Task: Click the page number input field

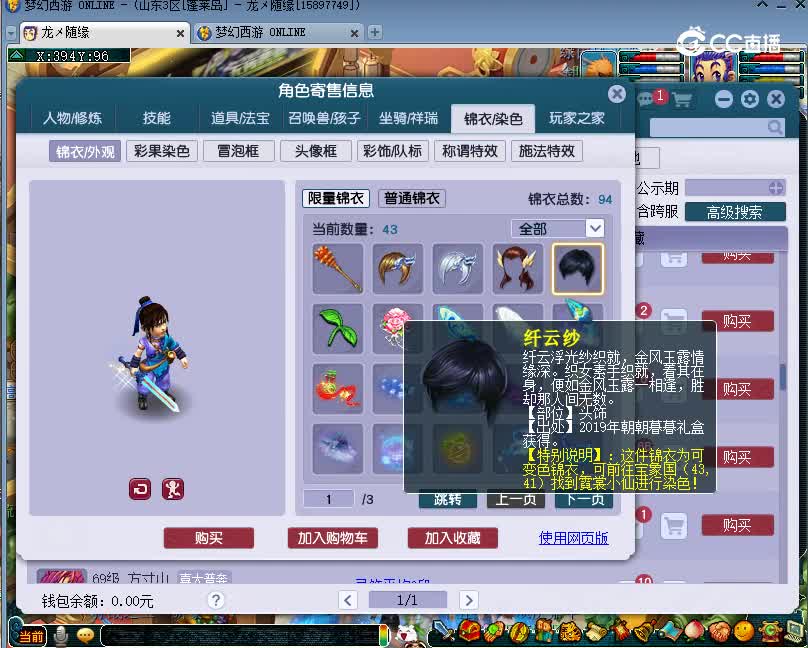Action: (328, 499)
